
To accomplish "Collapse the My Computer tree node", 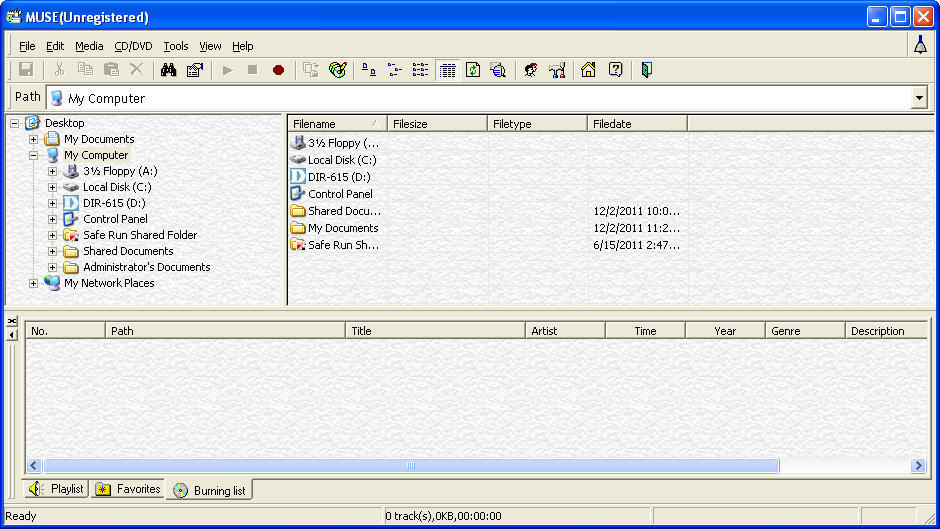I will 34,155.
